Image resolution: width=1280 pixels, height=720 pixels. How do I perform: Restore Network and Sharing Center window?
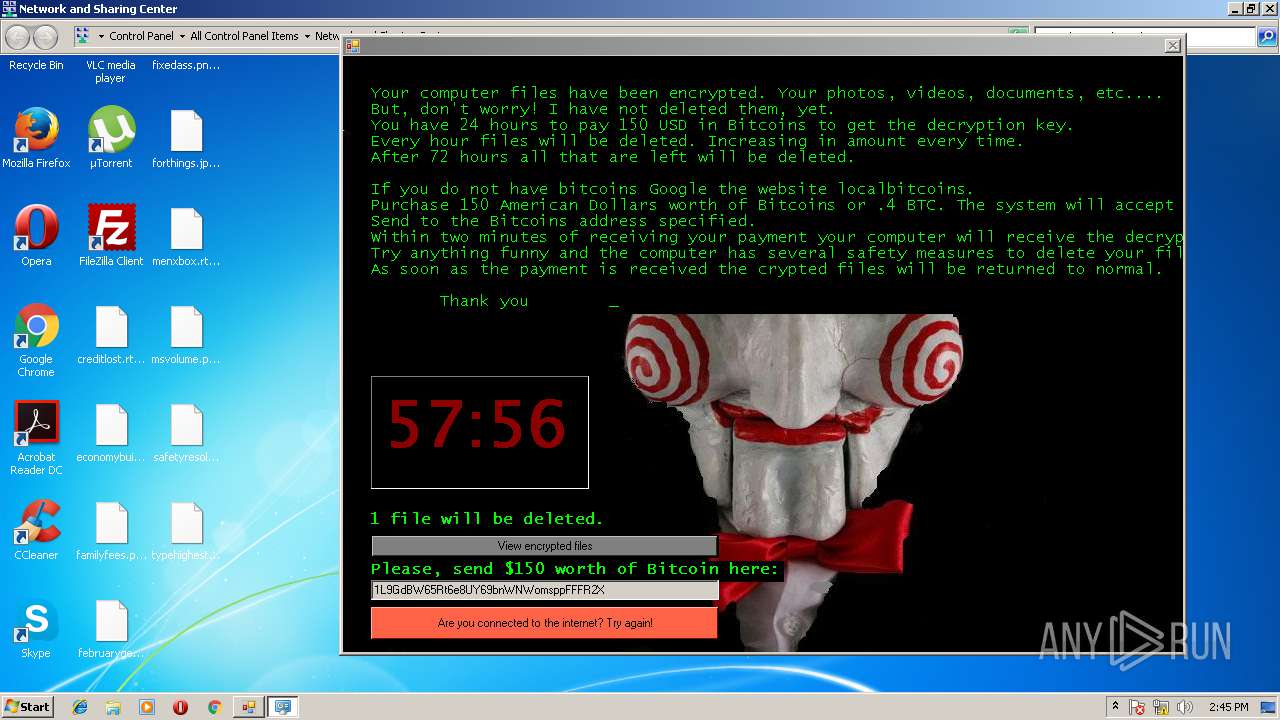click(1251, 8)
